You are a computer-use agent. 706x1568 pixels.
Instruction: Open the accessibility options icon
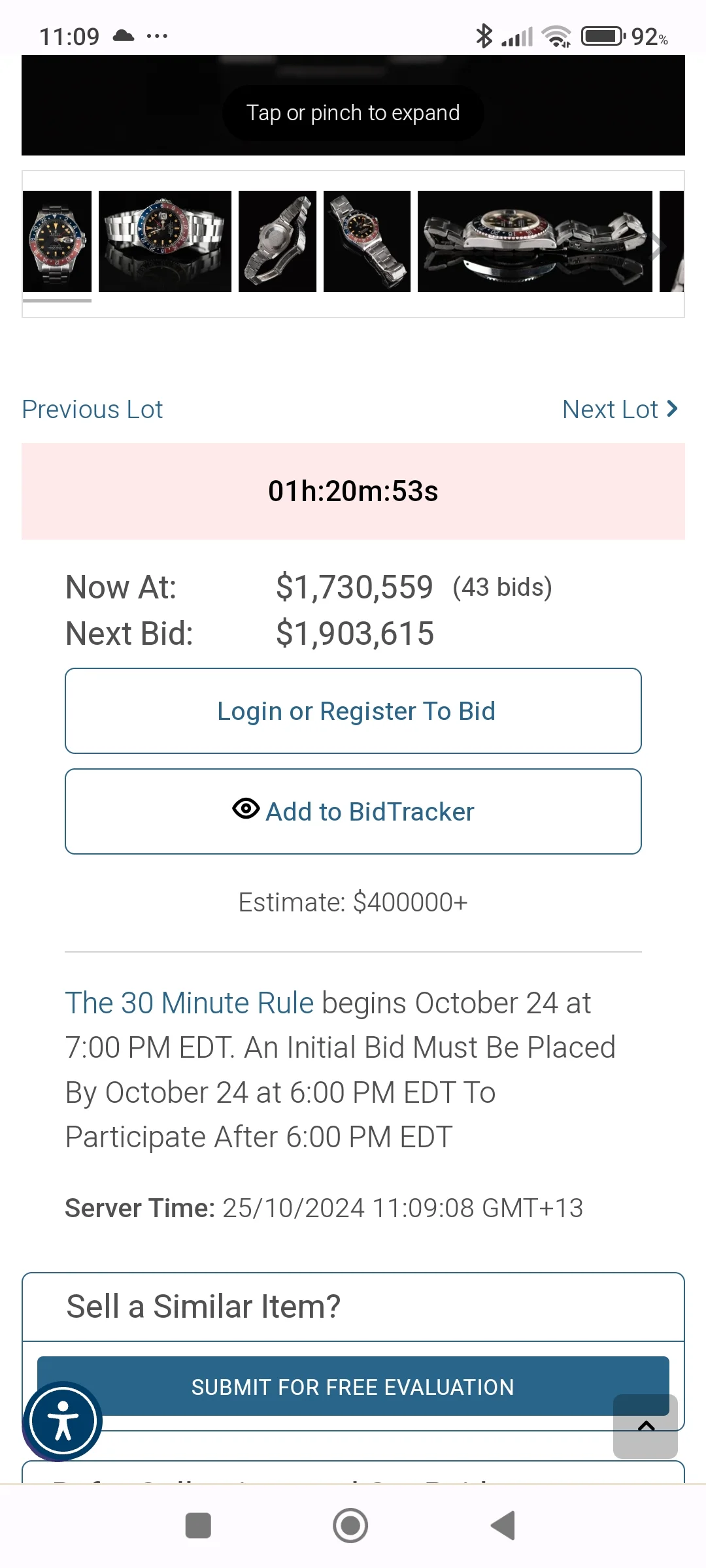(x=62, y=1420)
